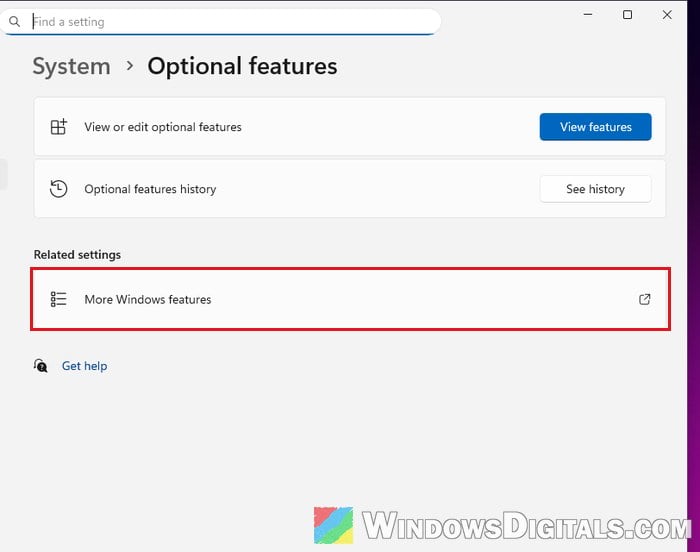Go back to System breadcrumb
This screenshot has width=700, height=552.
tap(71, 67)
